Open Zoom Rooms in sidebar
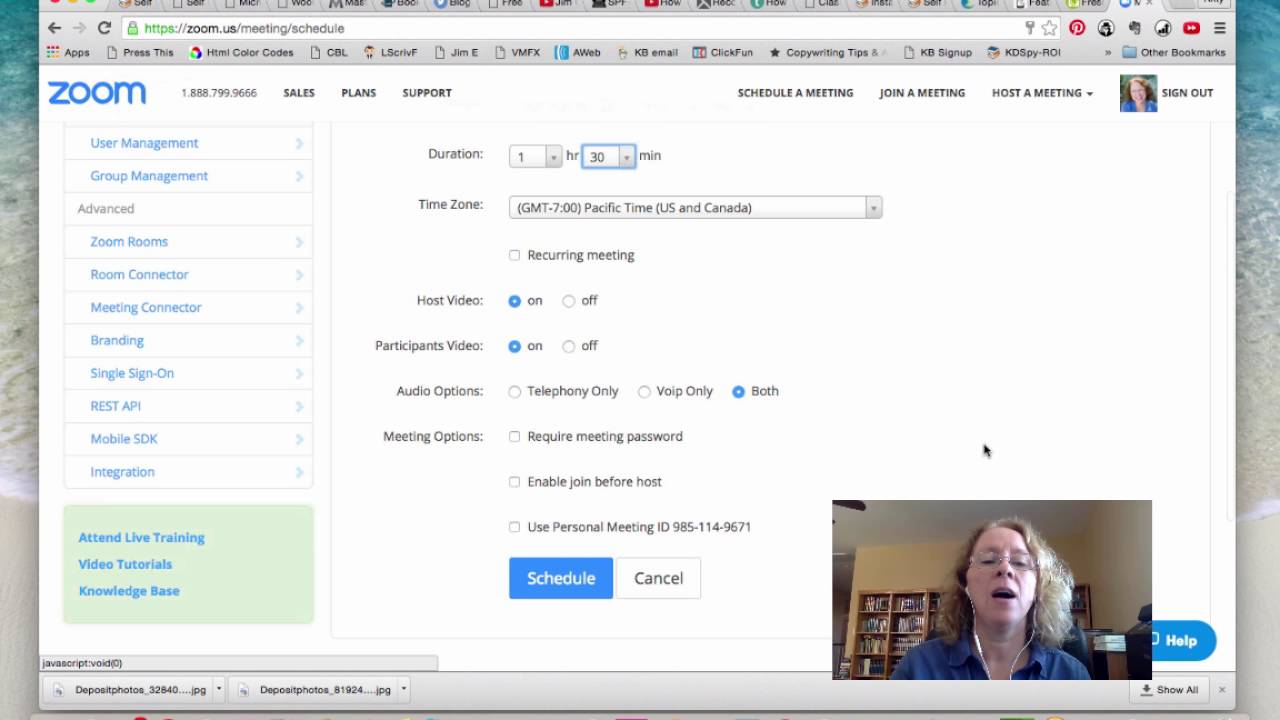This screenshot has height=720, width=1280. pyautogui.click(x=189, y=242)
